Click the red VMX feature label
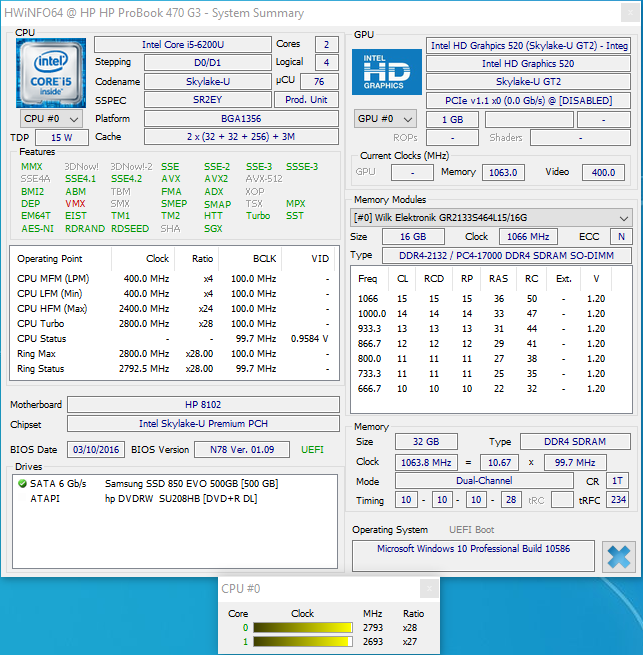The width and height of the screenshot is (643, 655). pyautogui.click(x=75, y=204)
